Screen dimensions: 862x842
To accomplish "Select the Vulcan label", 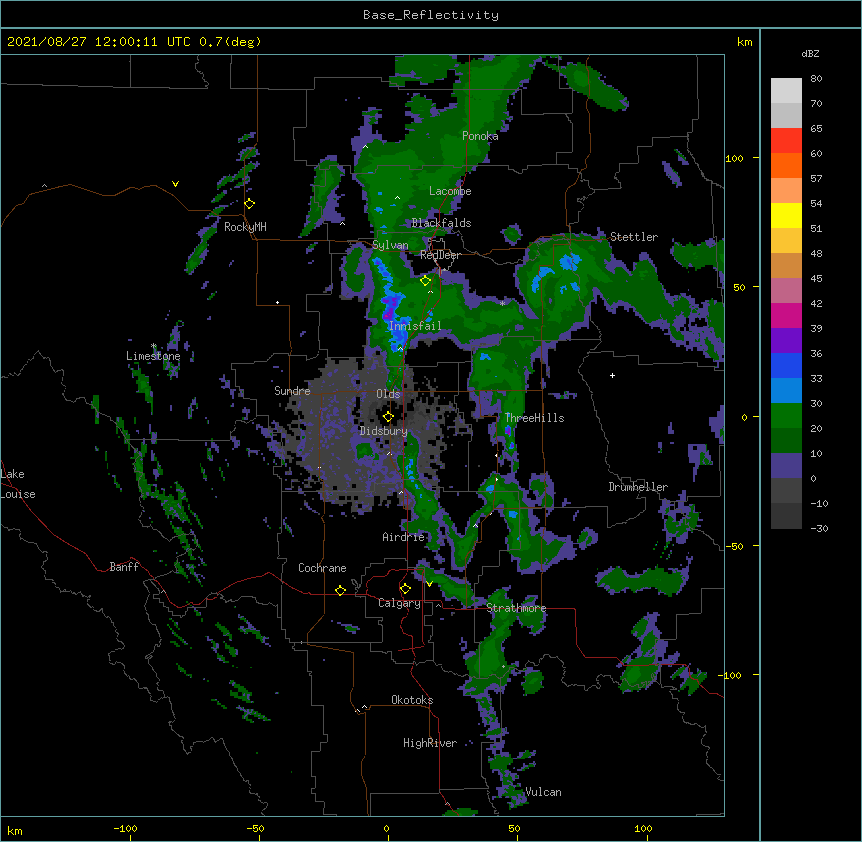I will tap(544, 792).
